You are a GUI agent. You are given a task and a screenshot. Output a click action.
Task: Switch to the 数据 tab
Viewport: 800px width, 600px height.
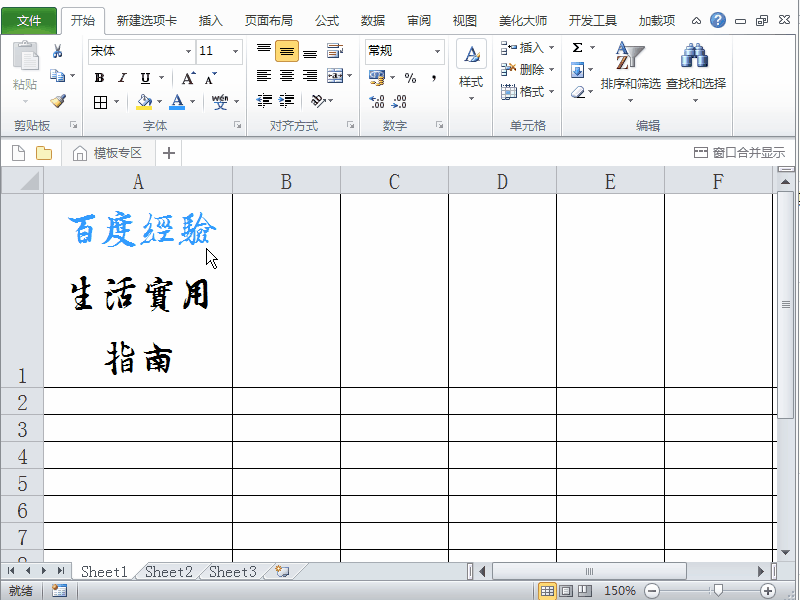tap(372, 21)
